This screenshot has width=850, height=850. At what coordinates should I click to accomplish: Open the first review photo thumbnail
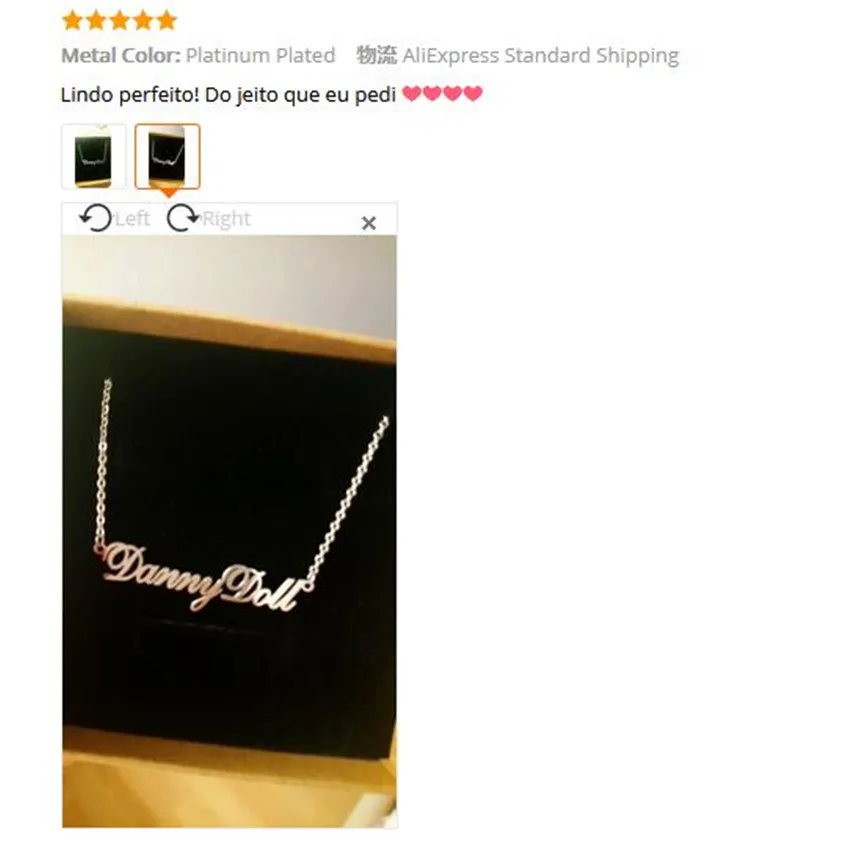tap(94, 157)
